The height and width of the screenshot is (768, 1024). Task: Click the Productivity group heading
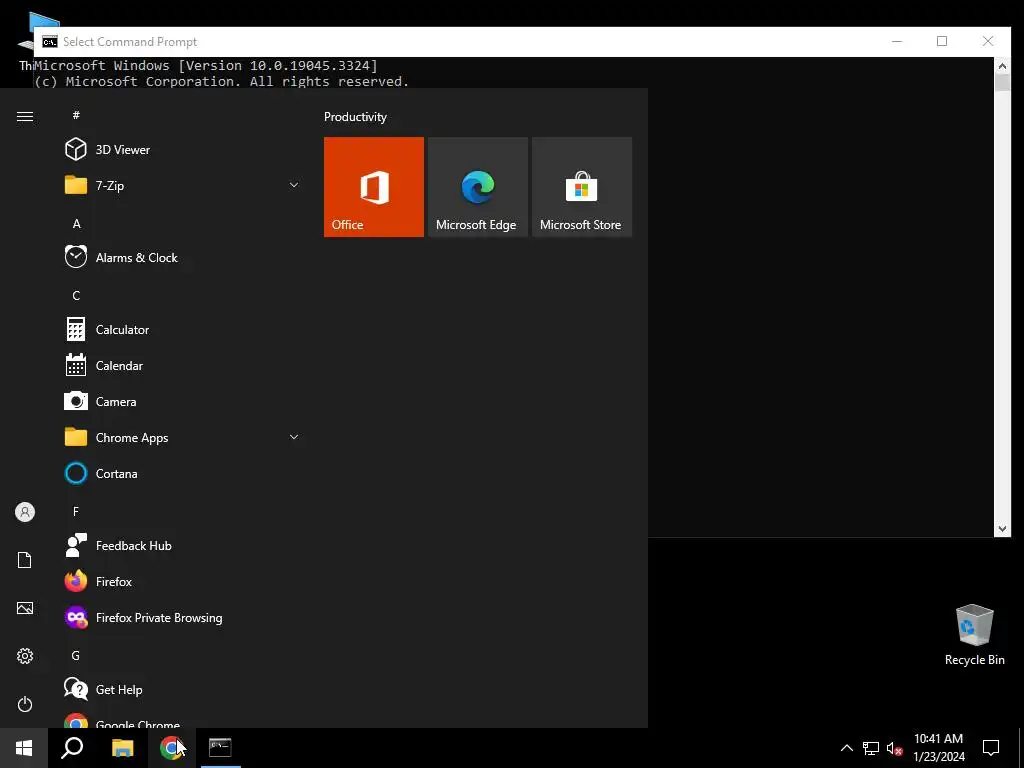pos(355,117)
